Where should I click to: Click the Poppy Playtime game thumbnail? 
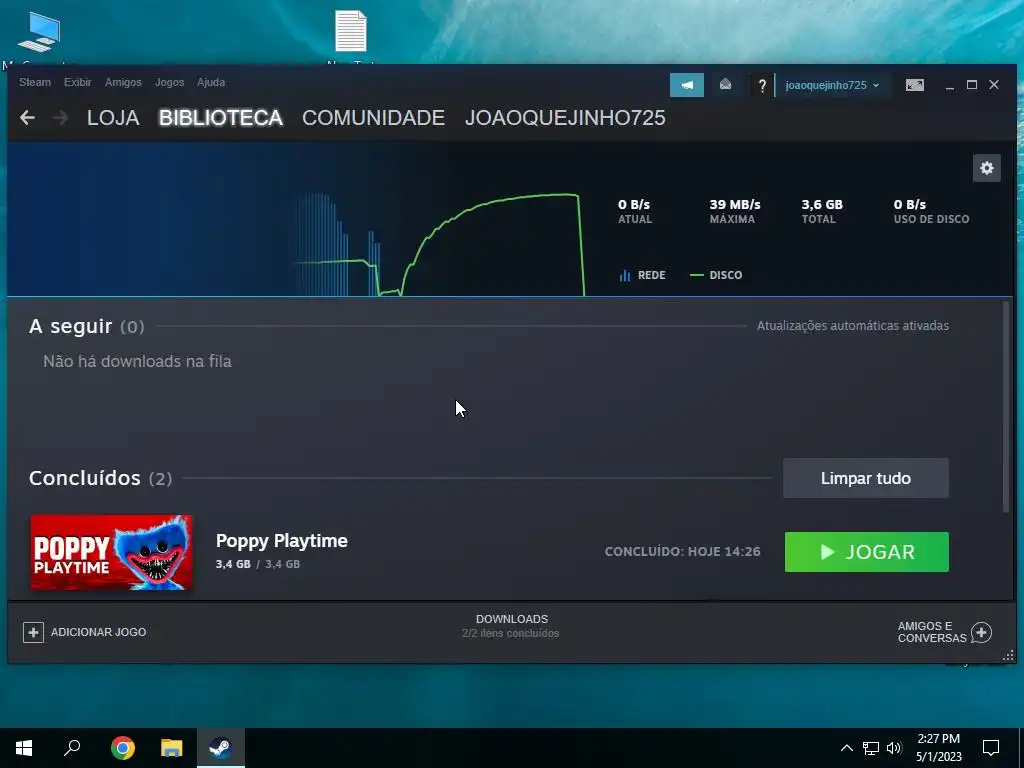pyautogui.click(x=112, y=552)
